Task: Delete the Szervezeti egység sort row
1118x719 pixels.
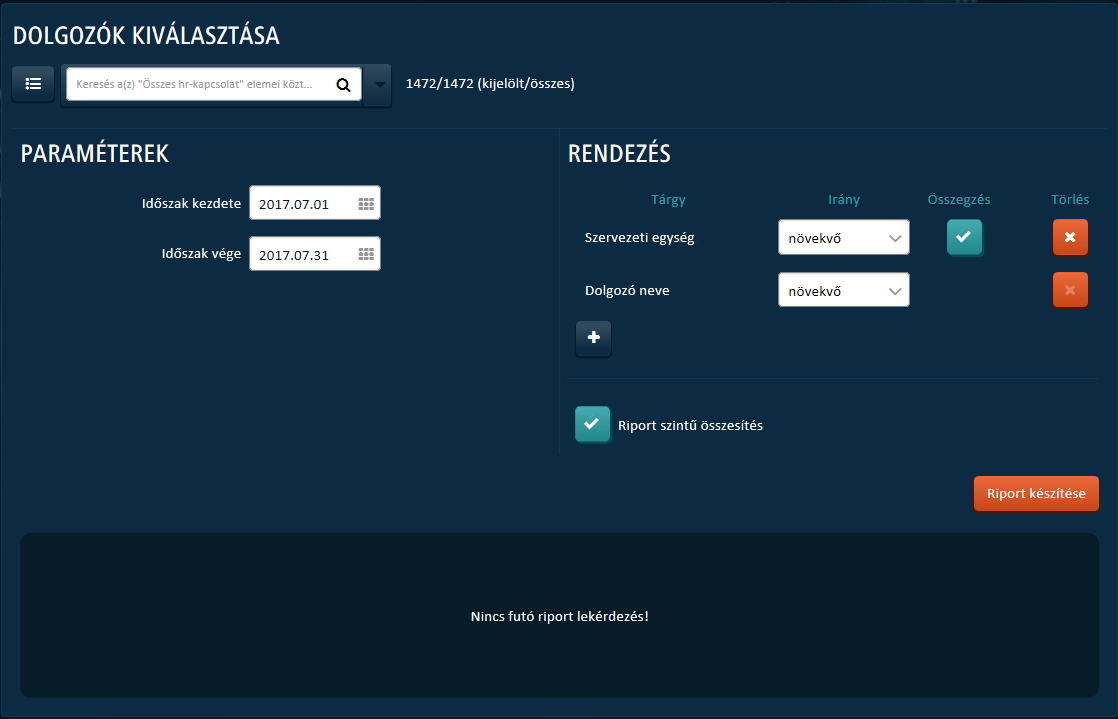Action: coord(1070,237)
